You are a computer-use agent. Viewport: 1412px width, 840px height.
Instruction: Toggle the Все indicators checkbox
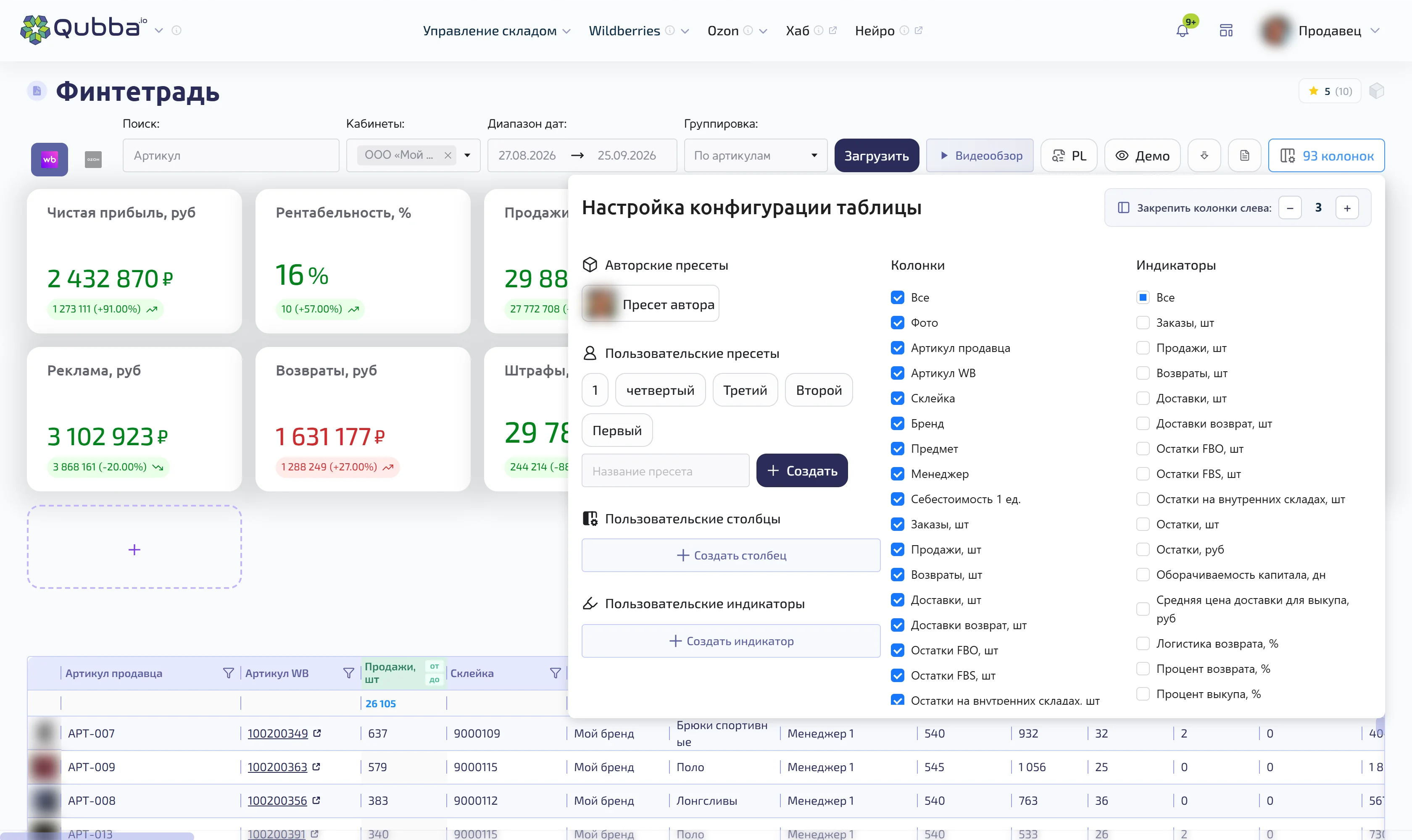click(x=1143, y=298)
